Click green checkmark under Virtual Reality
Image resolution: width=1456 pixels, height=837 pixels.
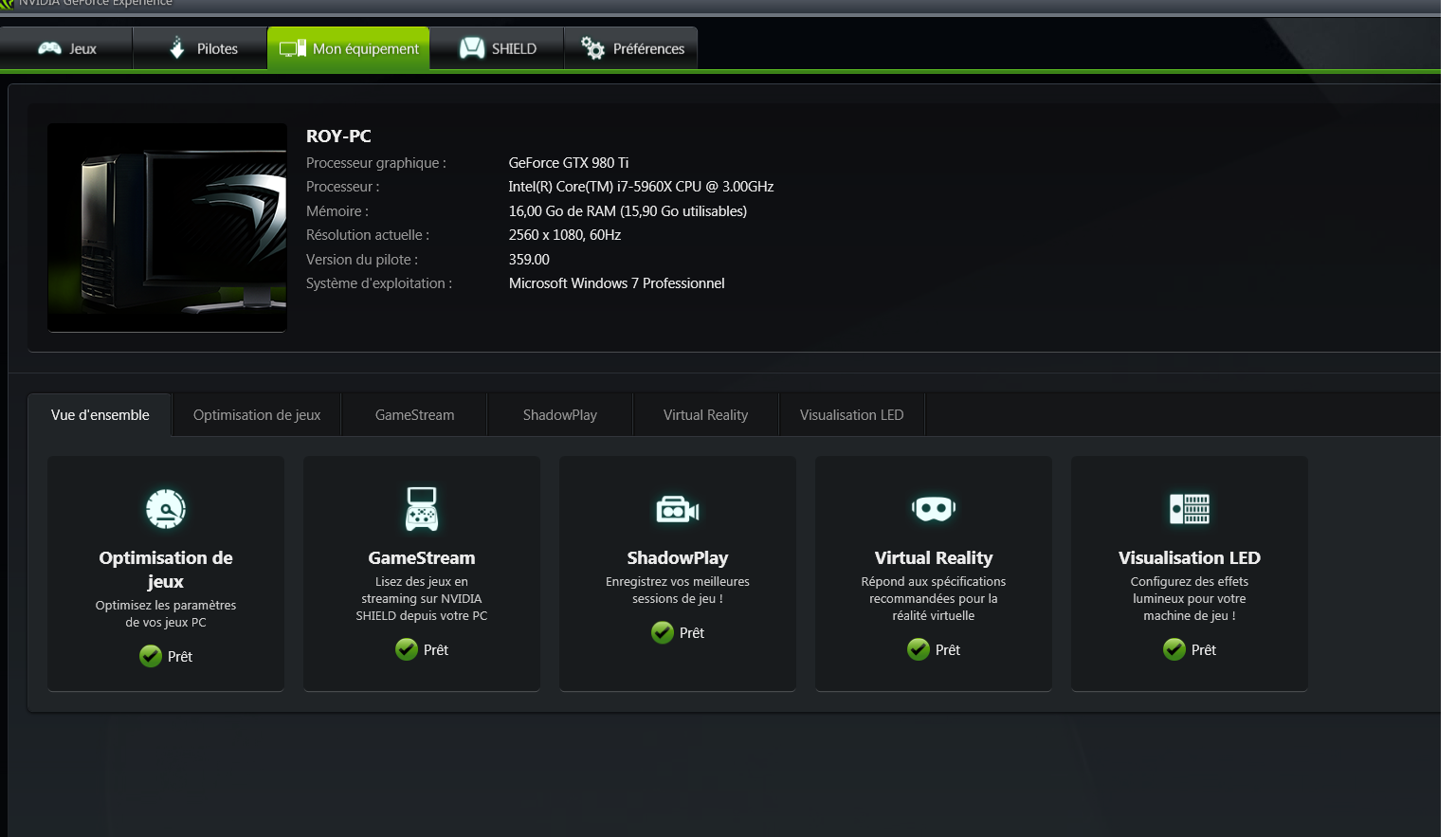[x=919, y=649]
